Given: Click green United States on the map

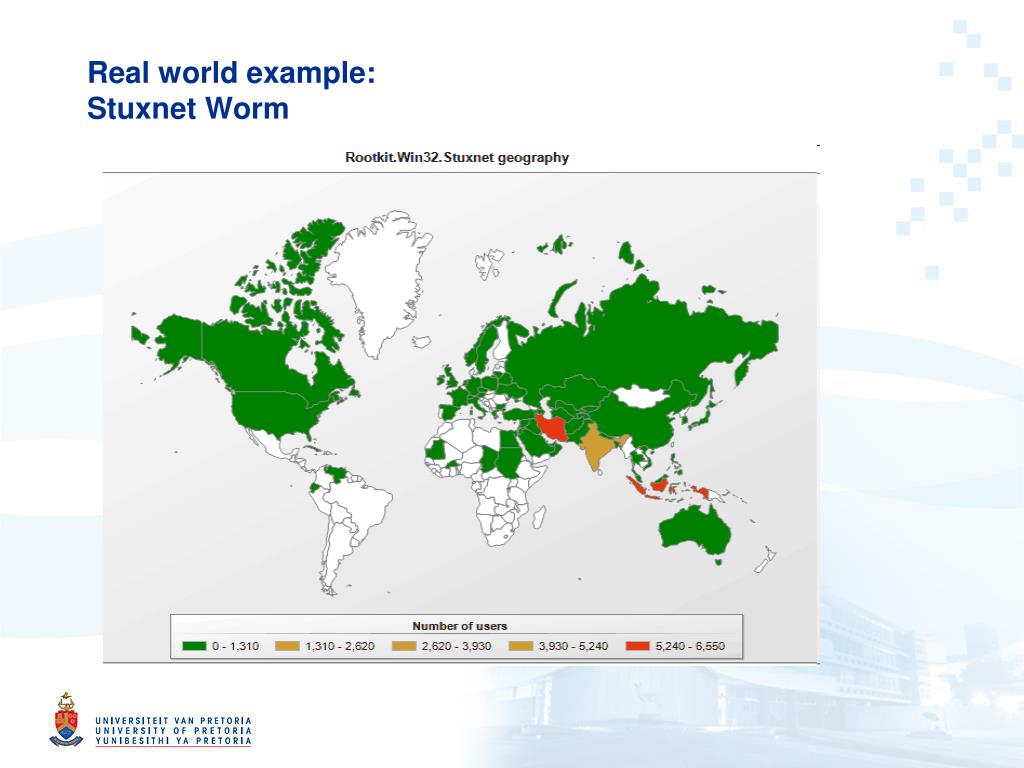Looking at the screenshot, I should [x=274, y=413].
